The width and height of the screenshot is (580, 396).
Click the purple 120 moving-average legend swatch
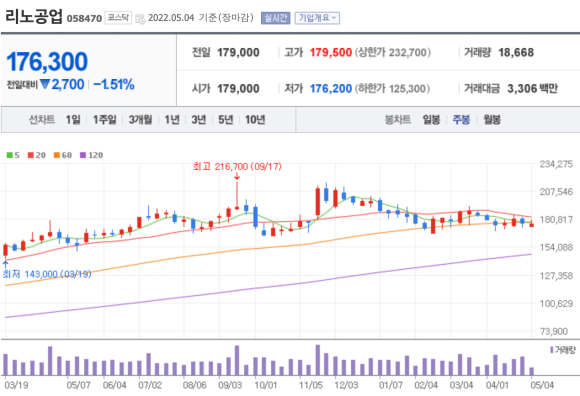(x=83, y=155)
